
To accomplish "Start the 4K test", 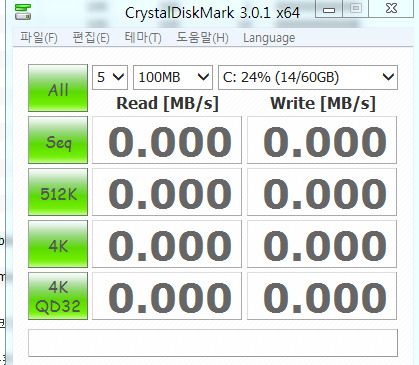I will [58, 244].
